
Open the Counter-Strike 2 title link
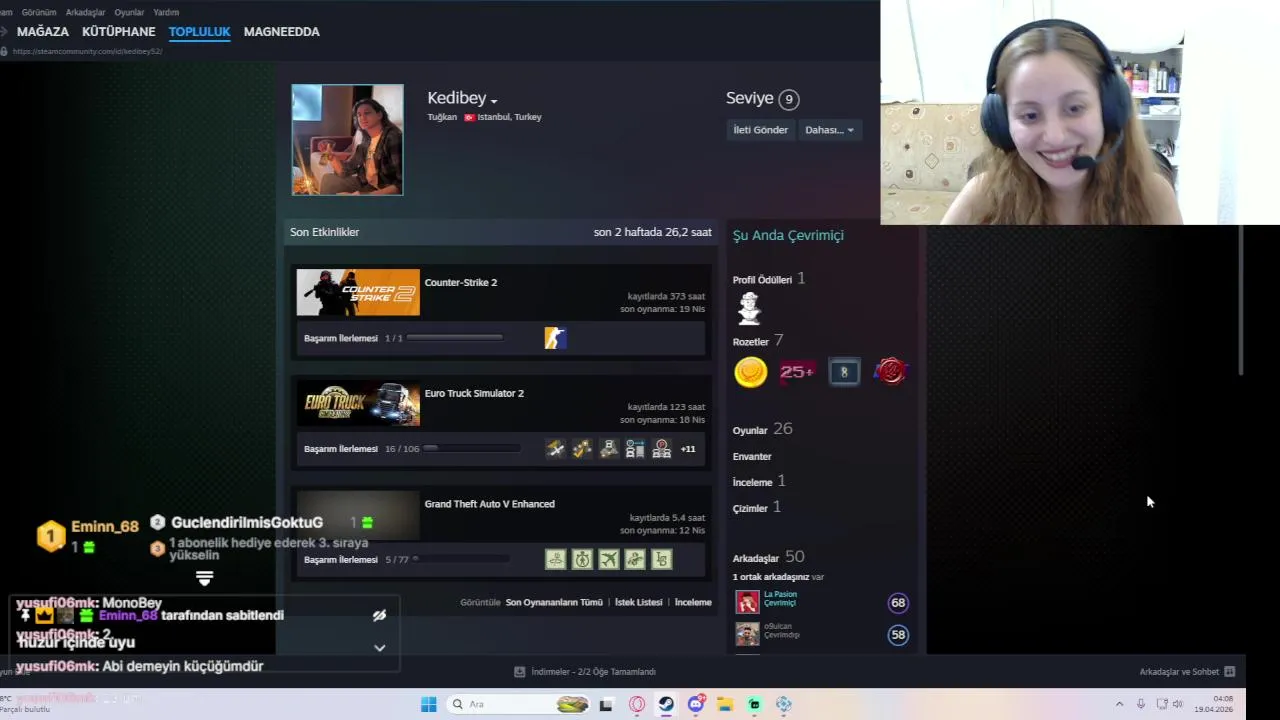coord(460,282)
